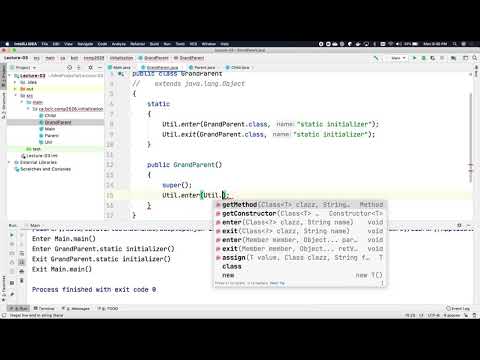The image size is (480, 360).
Task: Expand the out folder
Action: coord(15,89)
